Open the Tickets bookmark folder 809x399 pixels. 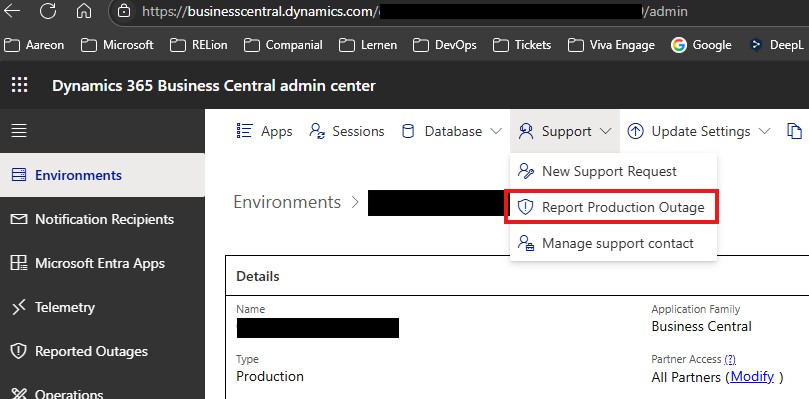[522, 45]
